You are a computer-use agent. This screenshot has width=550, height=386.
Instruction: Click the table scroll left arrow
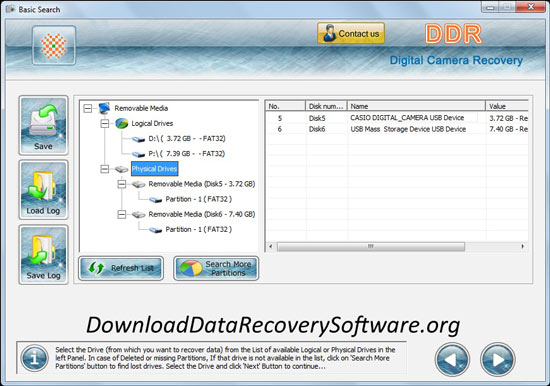[270, 246]
